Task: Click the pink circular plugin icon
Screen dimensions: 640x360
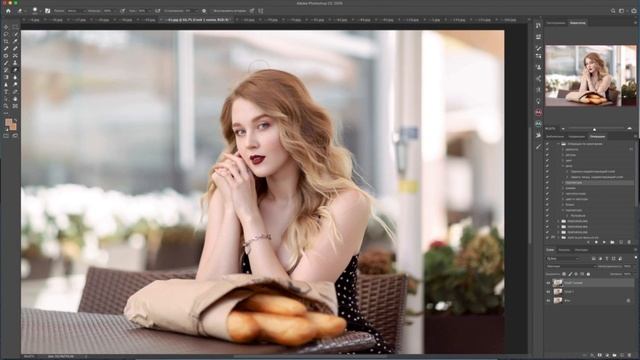Action: coord(538,112)
